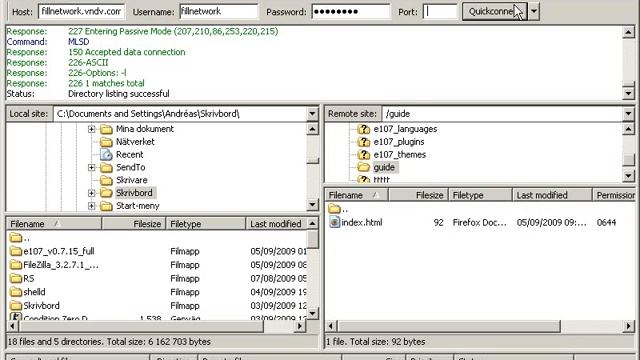Viewport: 640px width, 360px height.
Task: Sort remote files by Filename column
Action: (356, 195)
